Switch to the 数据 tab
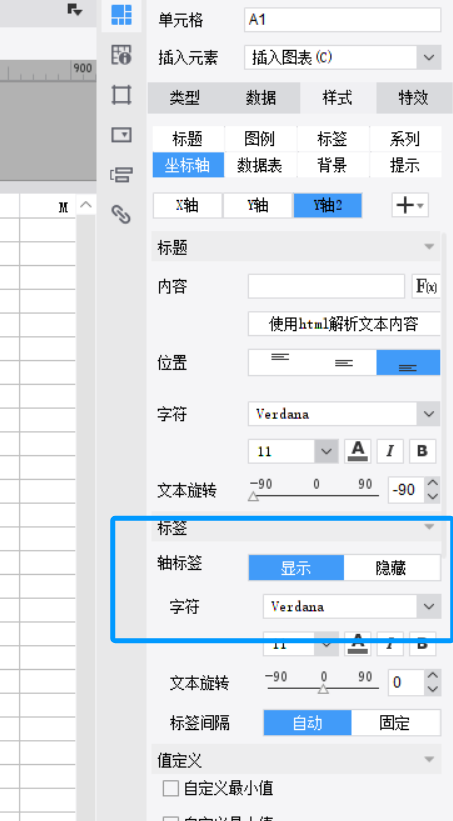Image resolution: width=453 pixels, height=821 pixels. [x=261, y=97]
